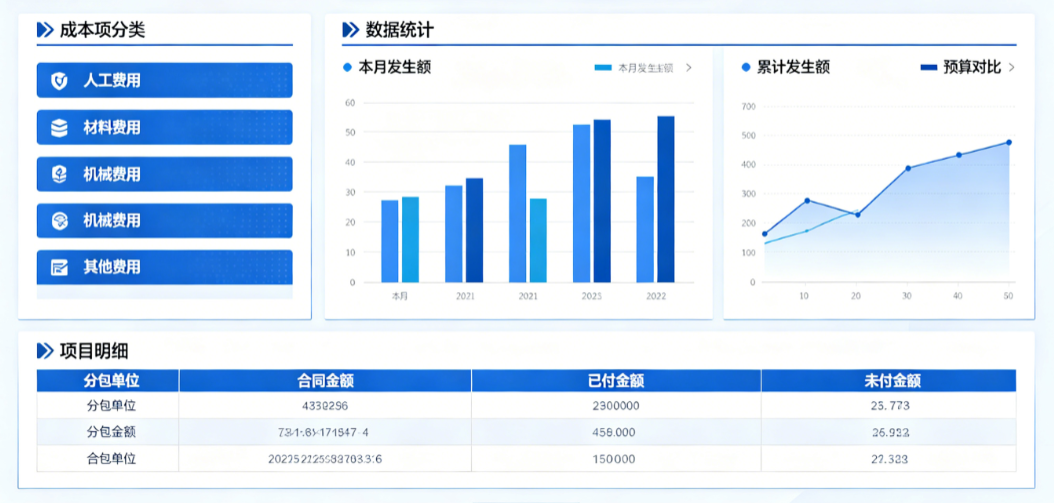Click the 成本项分类 panel title

(102, 30)
